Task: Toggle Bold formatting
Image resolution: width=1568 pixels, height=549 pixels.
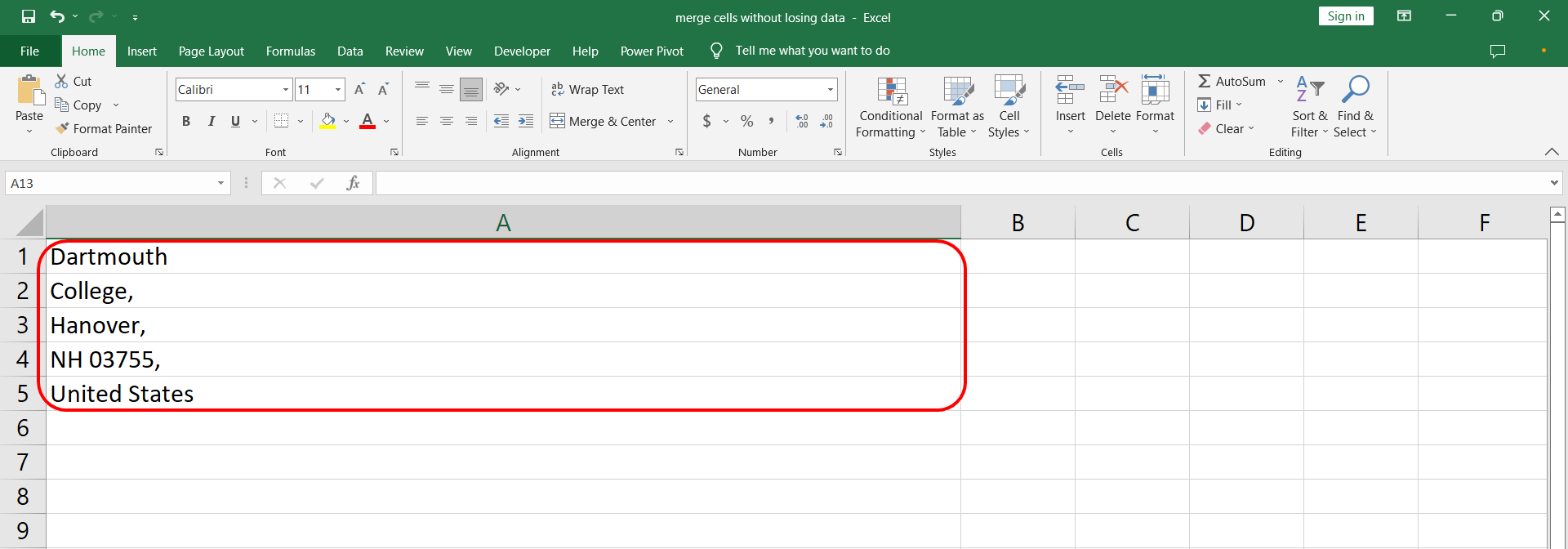Action: tap(186, 121)
